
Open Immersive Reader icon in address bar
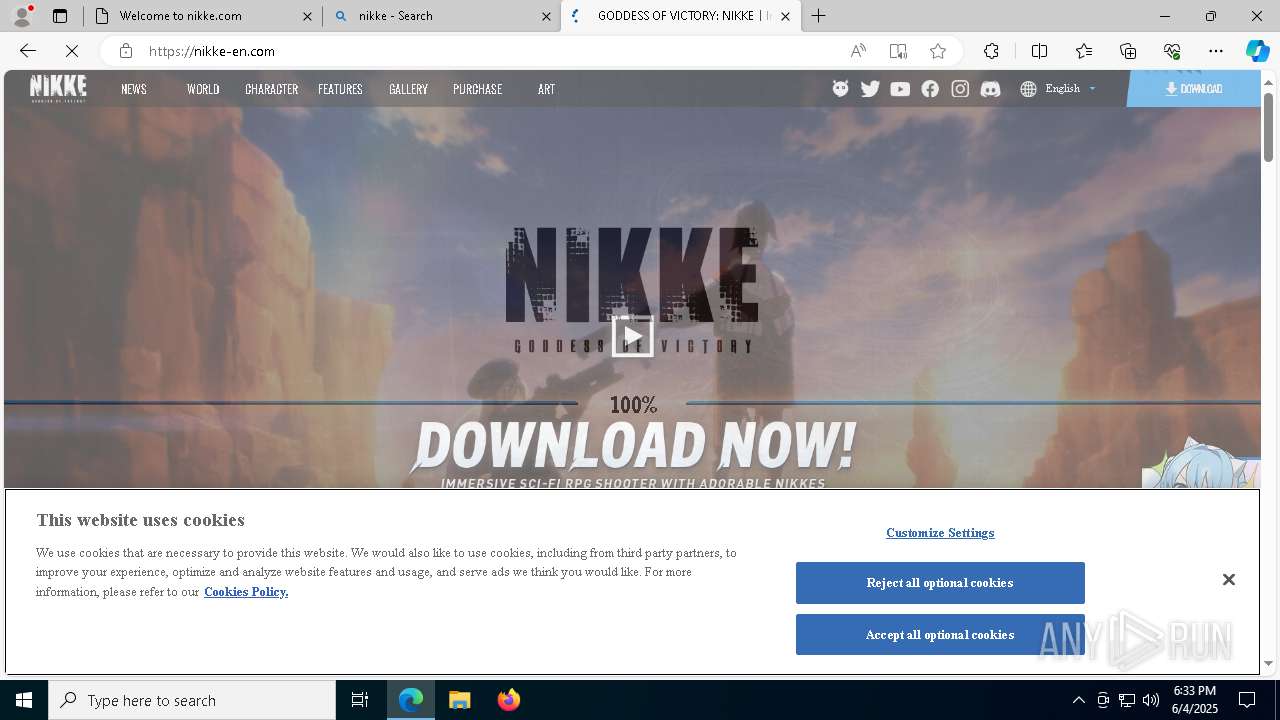(898, 51)
